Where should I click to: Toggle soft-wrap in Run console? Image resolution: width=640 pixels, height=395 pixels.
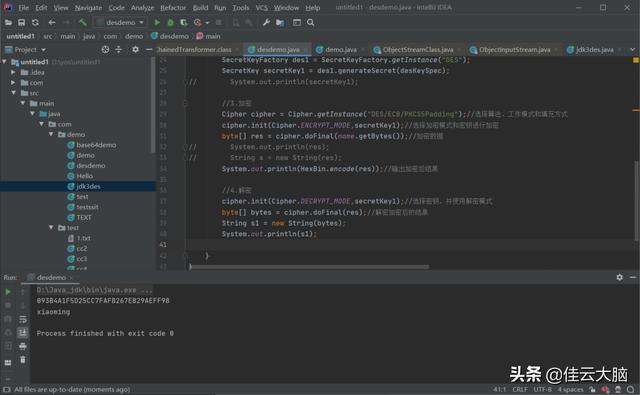23,319
